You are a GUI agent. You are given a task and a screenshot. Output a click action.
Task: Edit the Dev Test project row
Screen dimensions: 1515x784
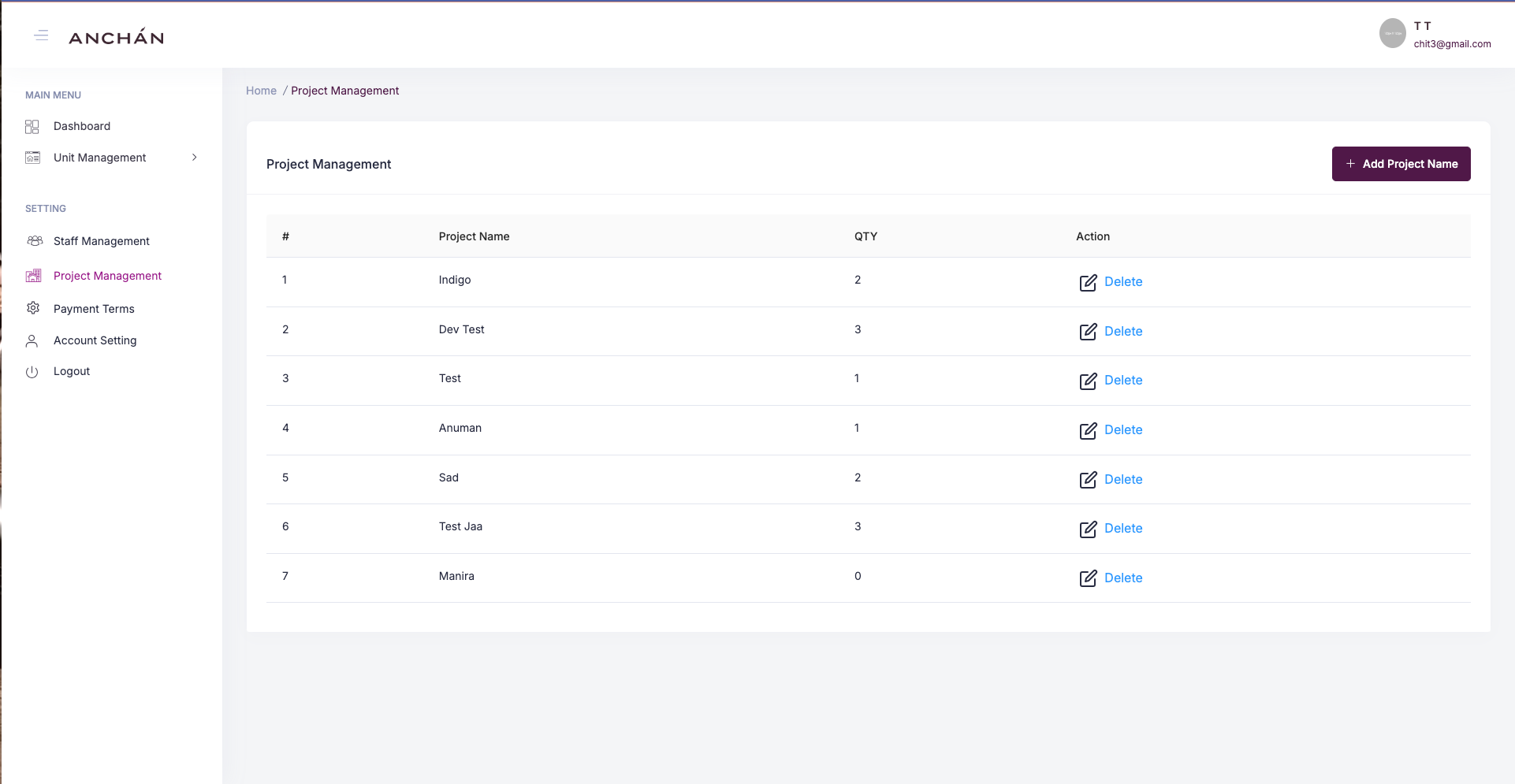point(1088,332)
